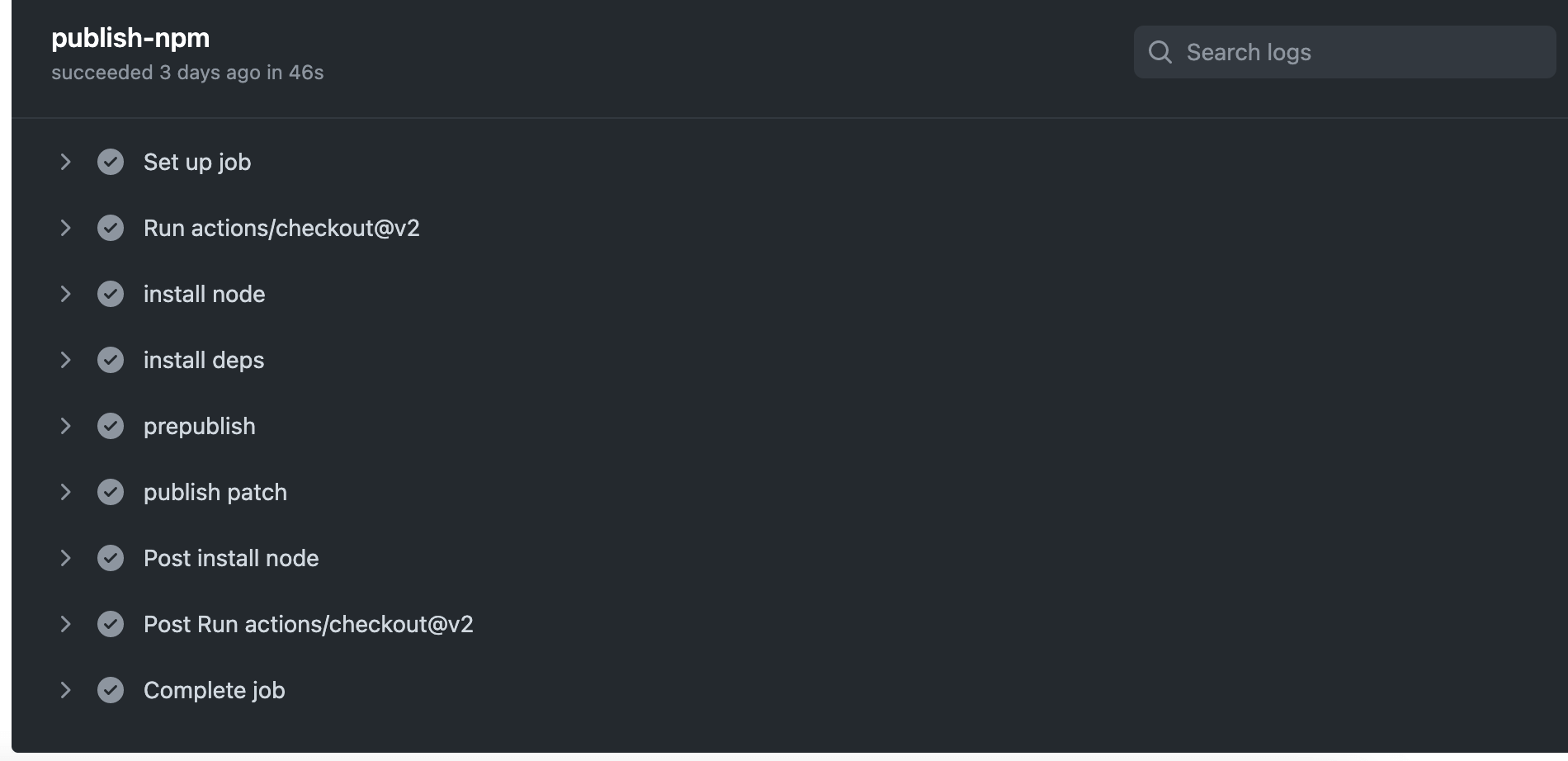Expand the Run actions/checkout@v2 chevron
This screenshot has height=761, width=1568.
[65, 228]
